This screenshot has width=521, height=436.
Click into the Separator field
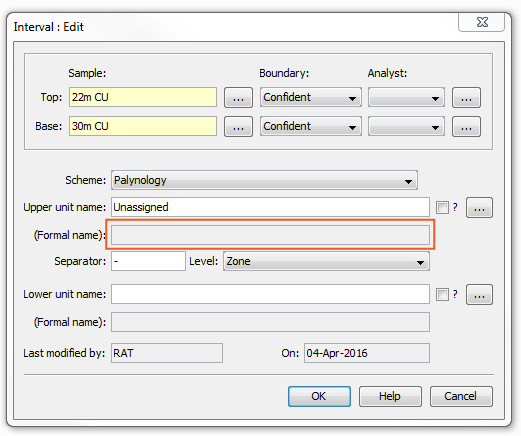click(148, 261)
